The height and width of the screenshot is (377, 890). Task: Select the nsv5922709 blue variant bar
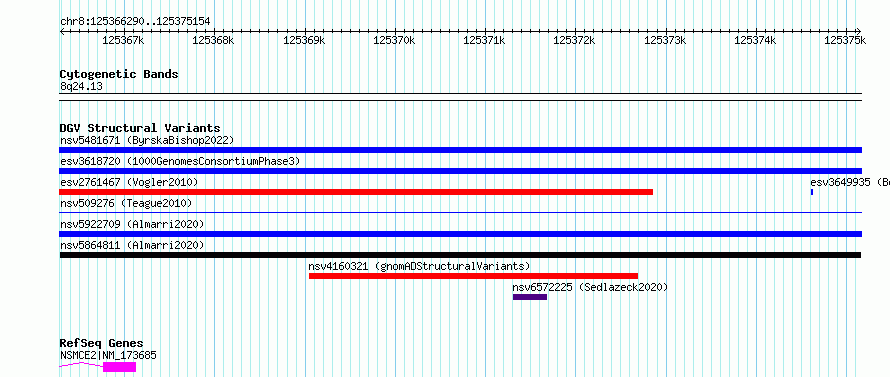pyautogui.click(x=460, y=234)
